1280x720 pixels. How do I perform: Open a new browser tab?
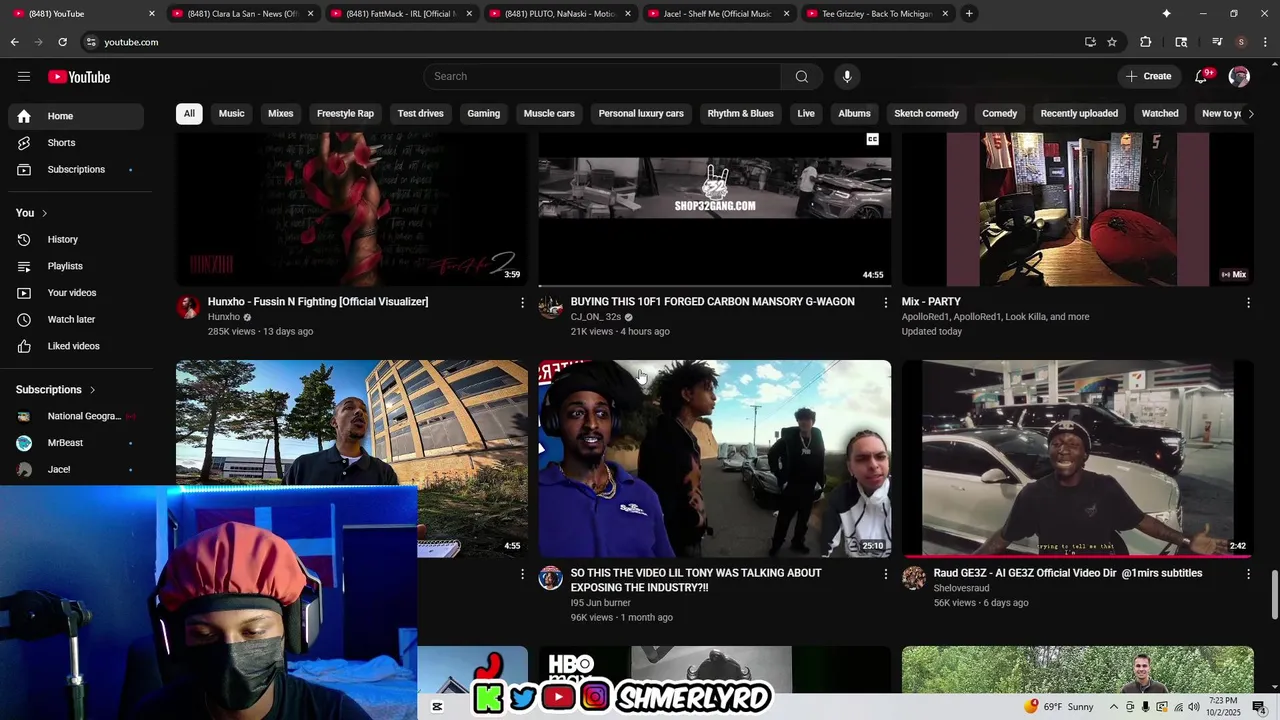pos(969,13)
